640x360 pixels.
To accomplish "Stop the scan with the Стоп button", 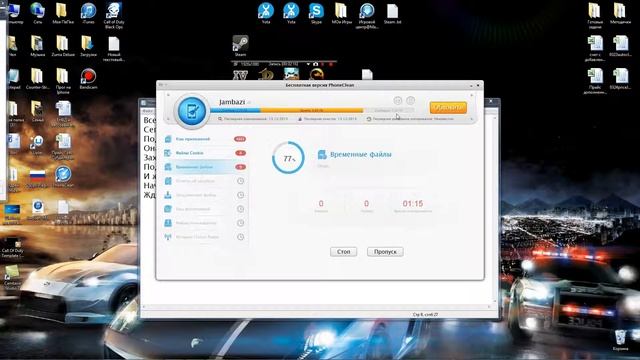I will 343,252.
